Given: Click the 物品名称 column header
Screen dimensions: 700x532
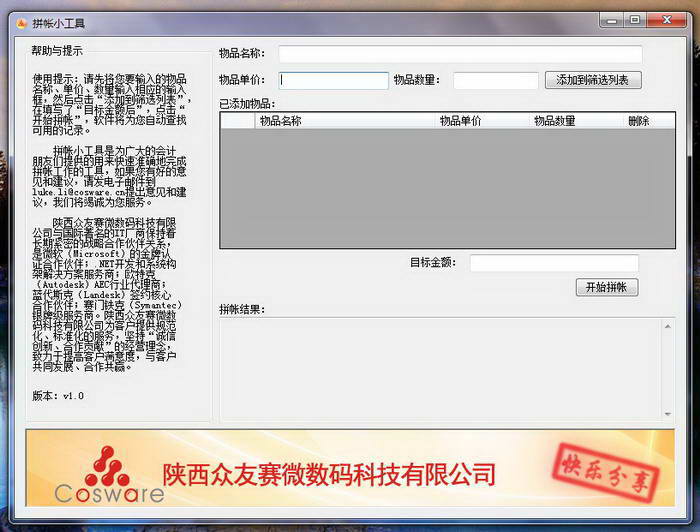Looking at the screenshot, I should point(345,121).
